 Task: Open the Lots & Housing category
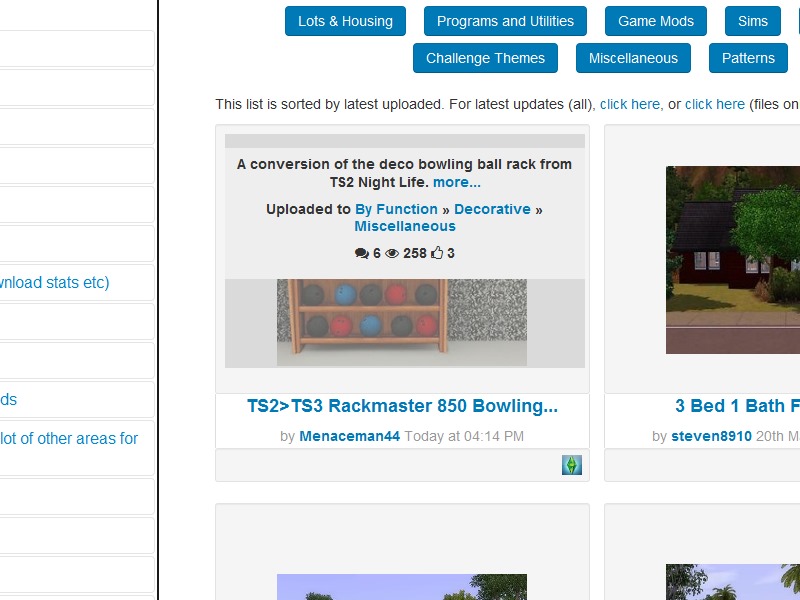tap(345, 21)
